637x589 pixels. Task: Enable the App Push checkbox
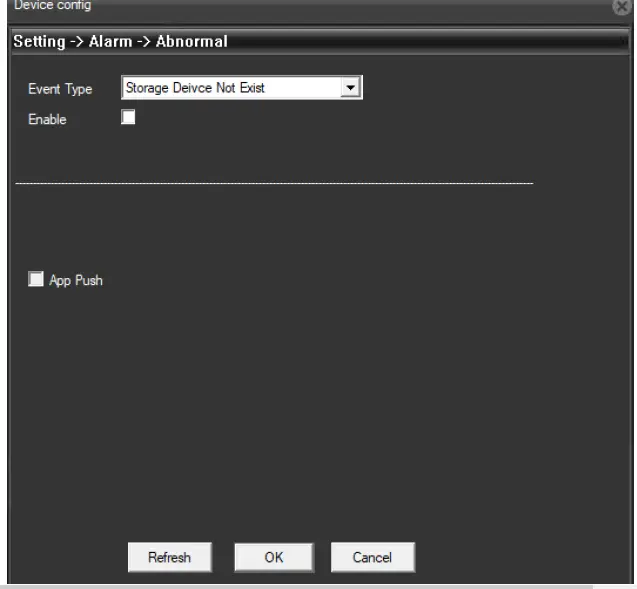pos(36,279)
